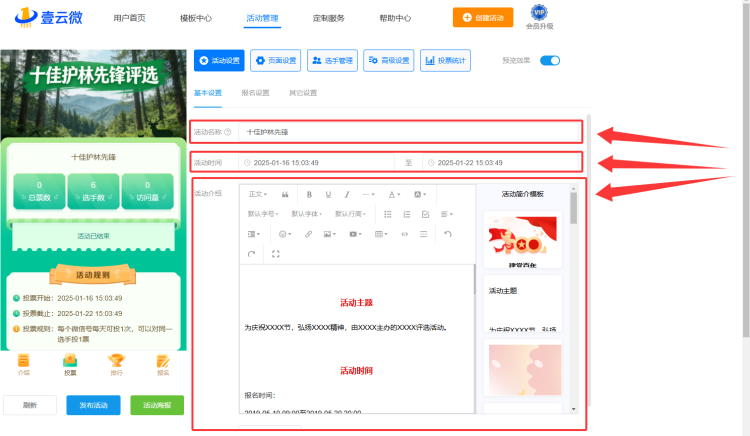
Task: Toggle the 预览效果 switch
Action: click(x=550, y=61)
